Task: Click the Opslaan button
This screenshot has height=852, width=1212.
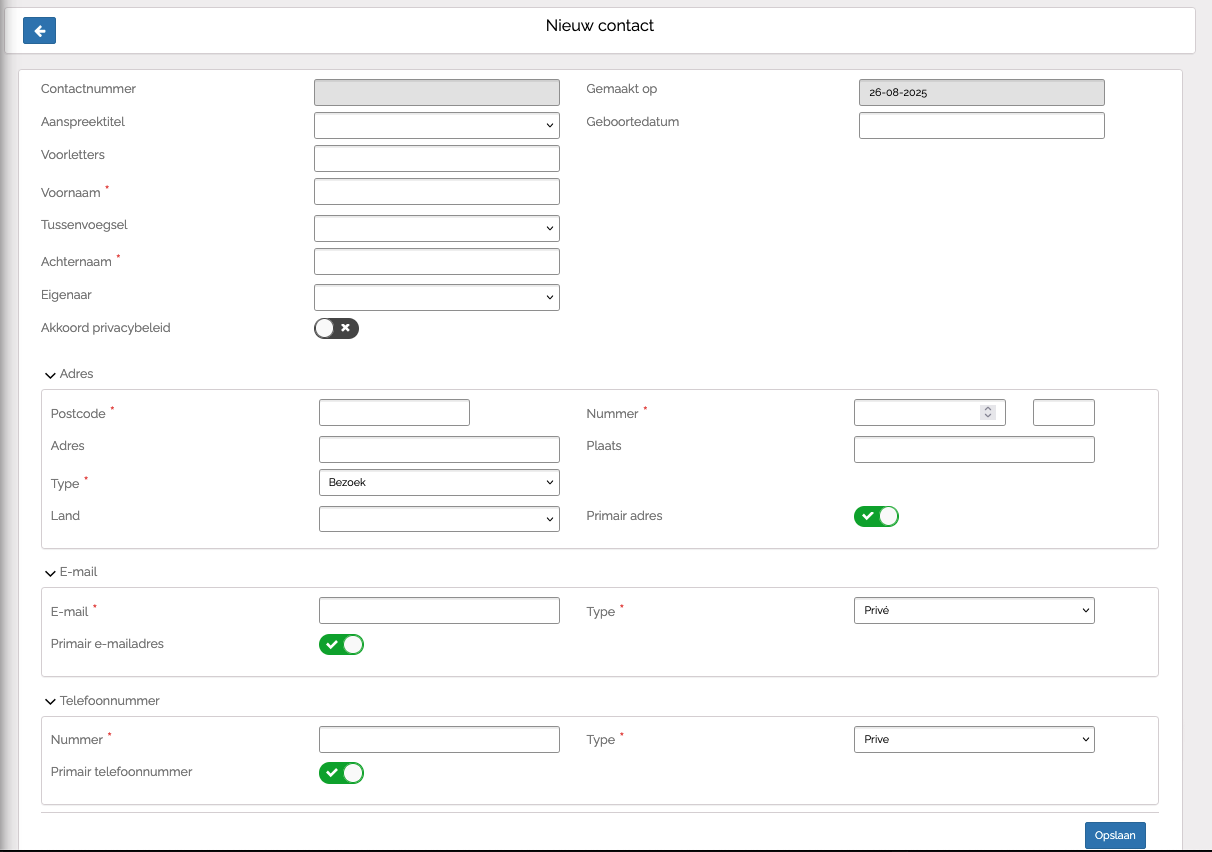Action: click(1115, 835)
